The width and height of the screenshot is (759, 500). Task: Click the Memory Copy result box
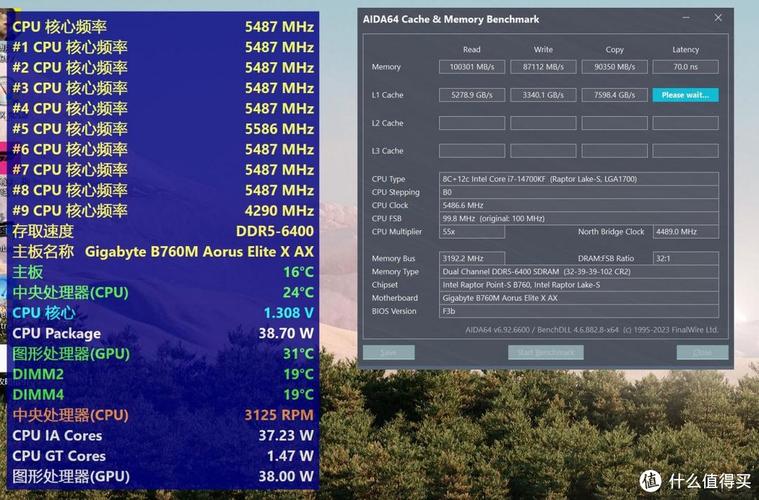tap(614, 67)
